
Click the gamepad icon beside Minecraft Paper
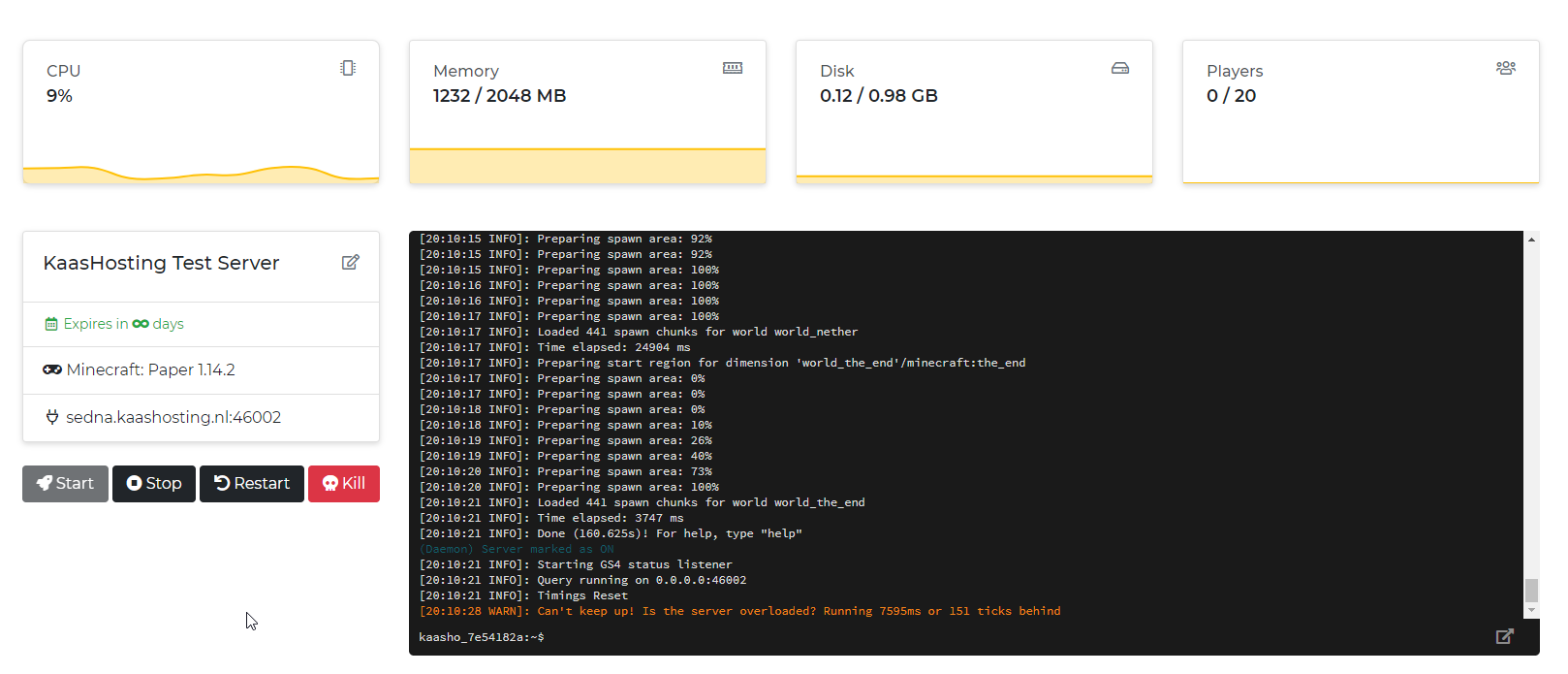(52, 369)
